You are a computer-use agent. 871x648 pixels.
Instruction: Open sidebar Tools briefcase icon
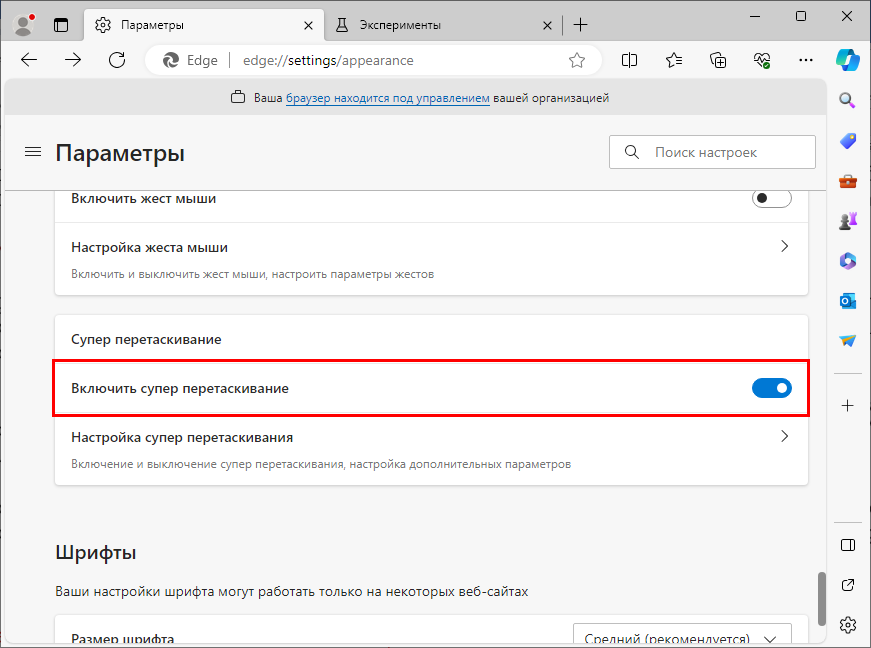pos(848,182)
